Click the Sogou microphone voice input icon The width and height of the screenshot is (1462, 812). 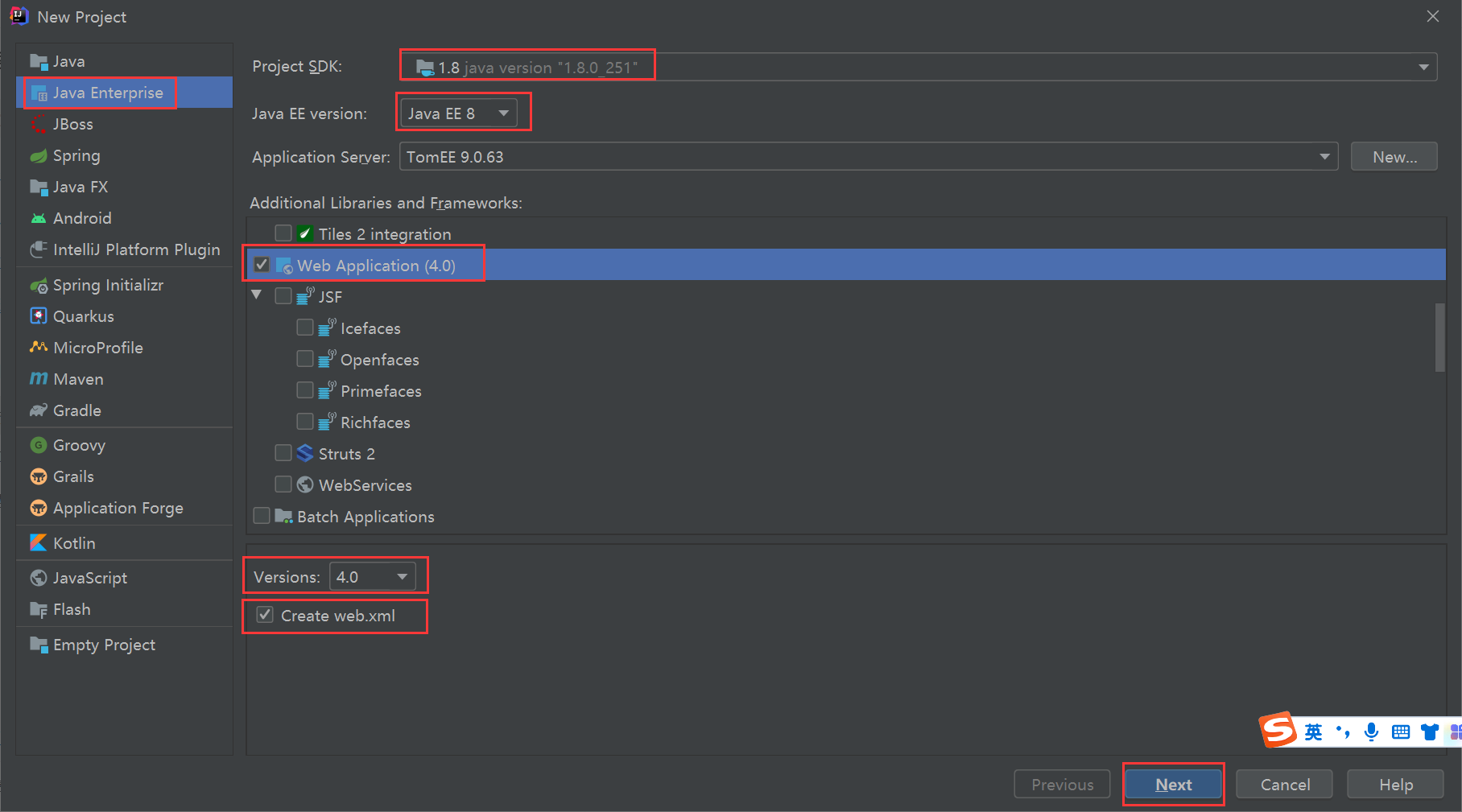1372,732
